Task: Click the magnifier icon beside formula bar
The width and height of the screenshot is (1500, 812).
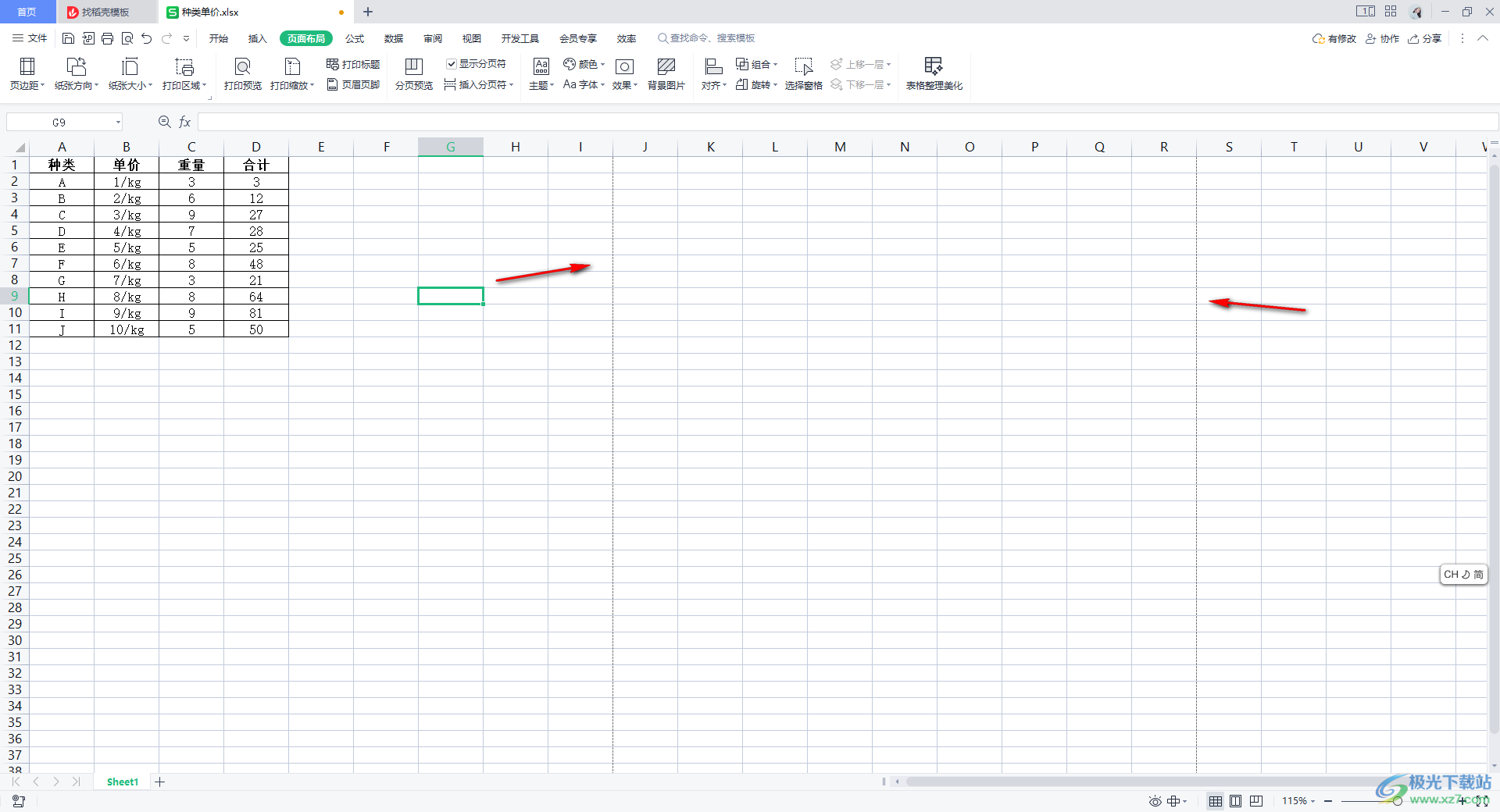Action: [164, 122]
